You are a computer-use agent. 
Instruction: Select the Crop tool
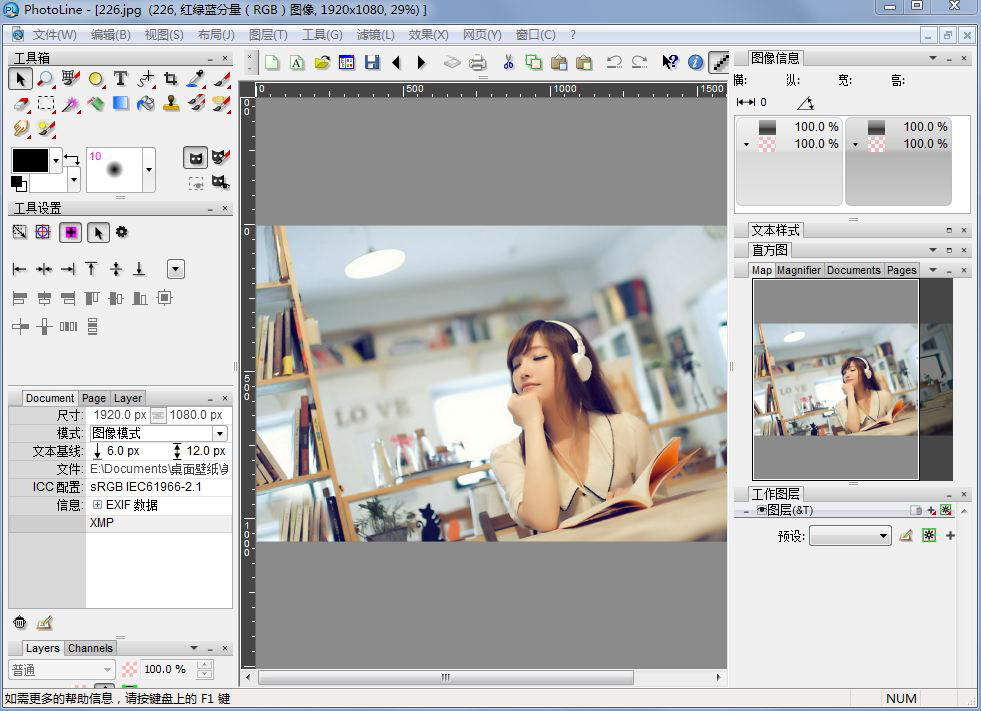click(x=170, y=79)
